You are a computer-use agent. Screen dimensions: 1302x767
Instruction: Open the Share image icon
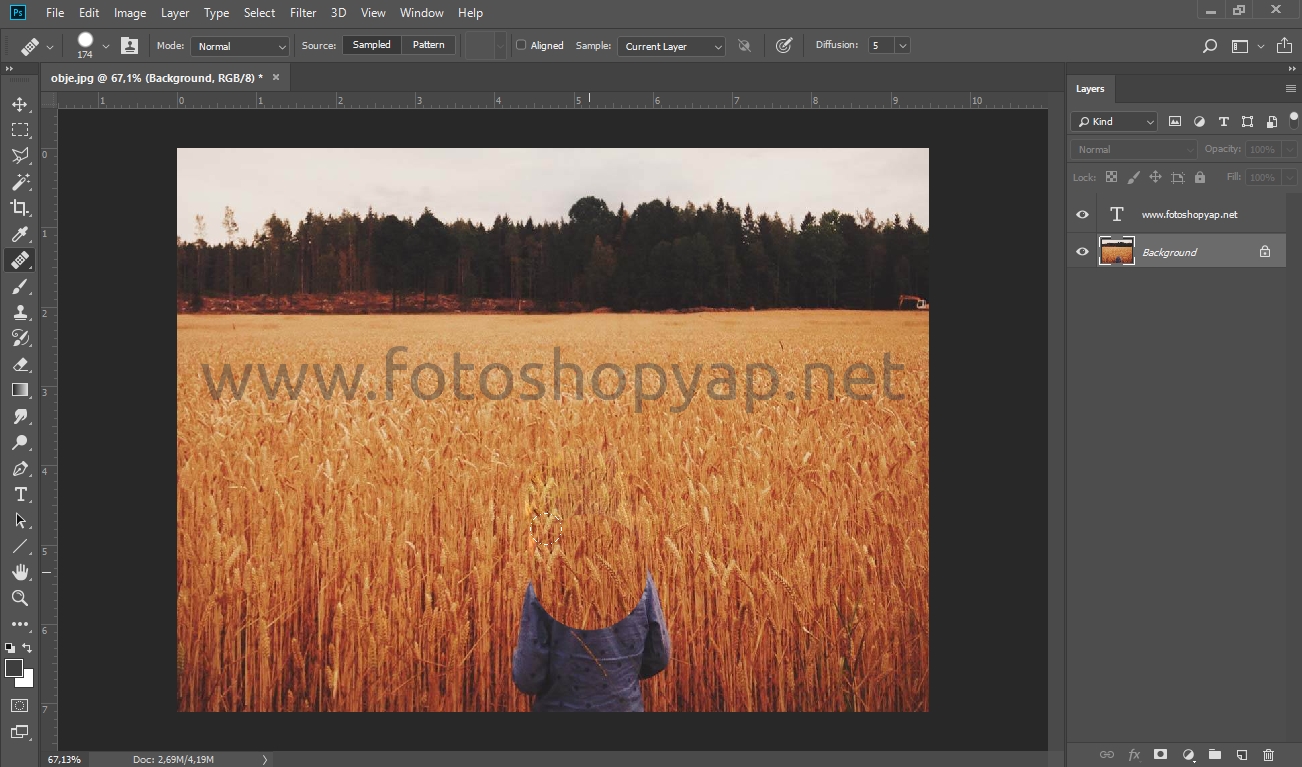(x=1285, y=46)
